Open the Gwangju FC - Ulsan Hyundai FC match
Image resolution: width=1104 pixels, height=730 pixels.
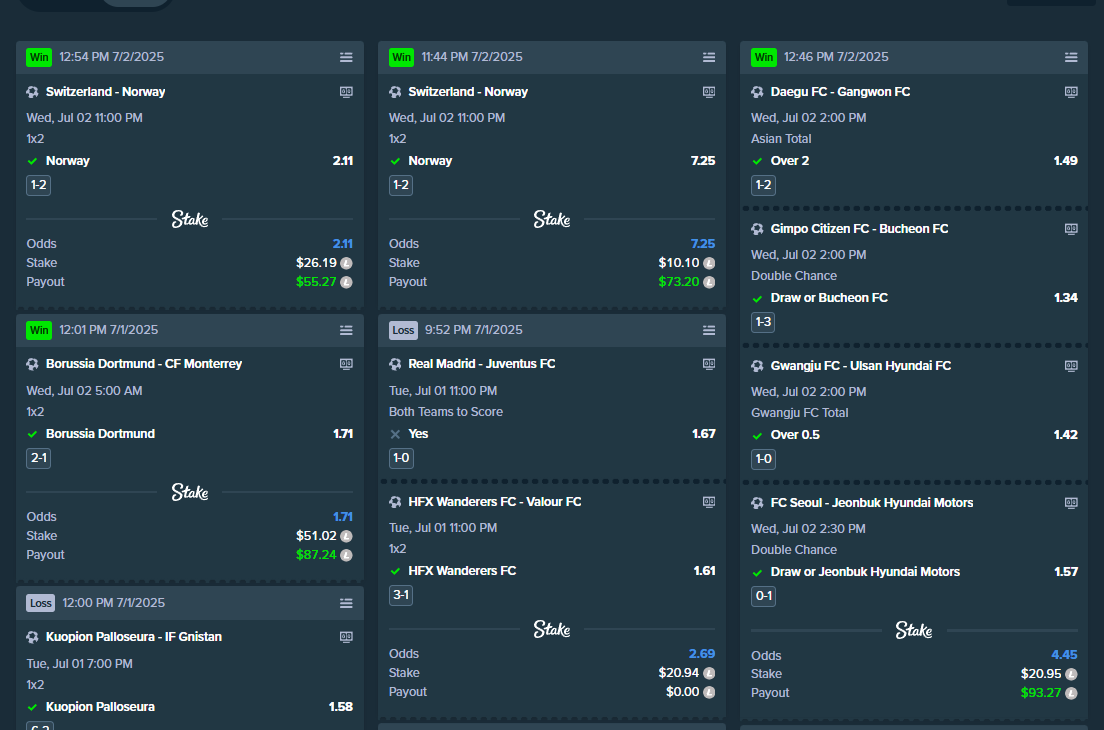pos(860,365)
